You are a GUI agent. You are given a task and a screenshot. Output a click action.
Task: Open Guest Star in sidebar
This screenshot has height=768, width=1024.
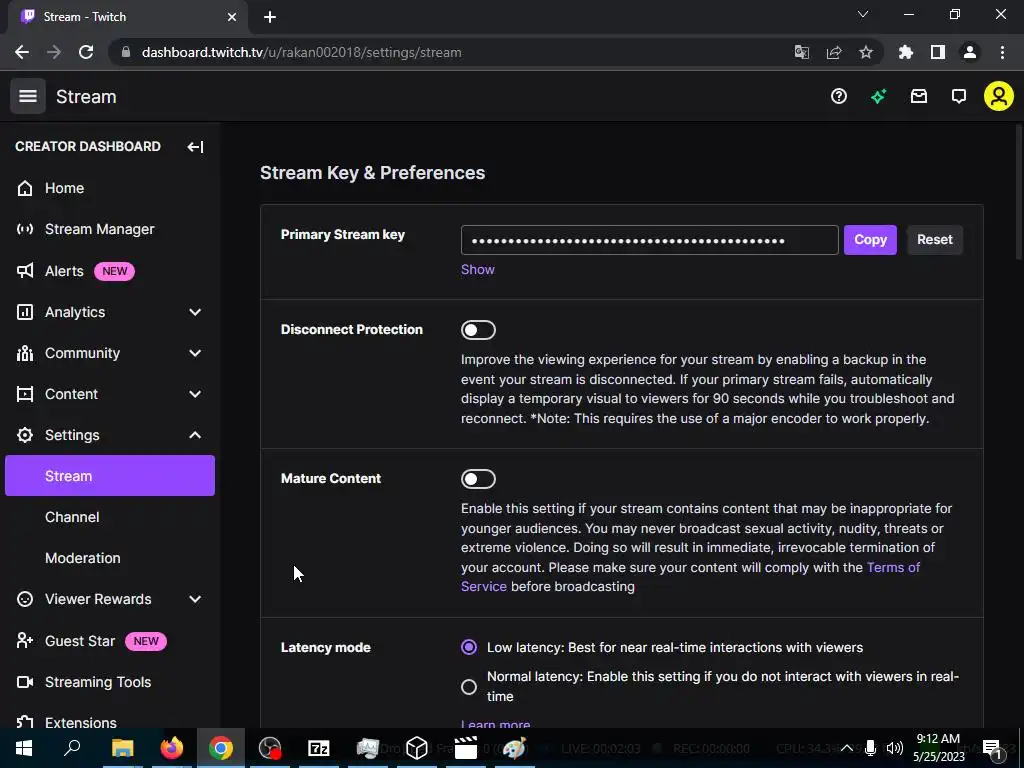tap(80, 641)
